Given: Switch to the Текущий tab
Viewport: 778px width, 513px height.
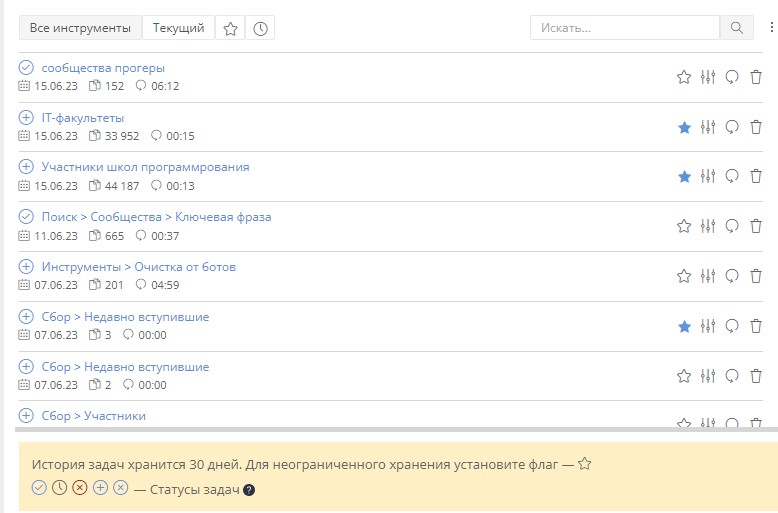Looking at the screenshot, I should tap(178, 29).
